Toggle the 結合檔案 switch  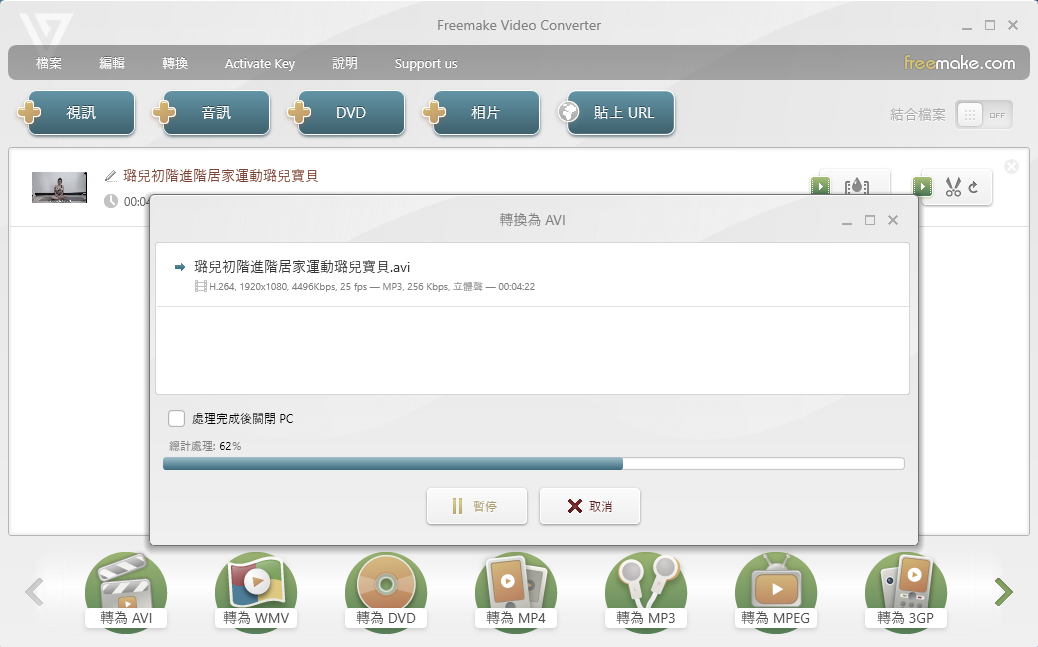pyautogui.click(x=984, y=115)
